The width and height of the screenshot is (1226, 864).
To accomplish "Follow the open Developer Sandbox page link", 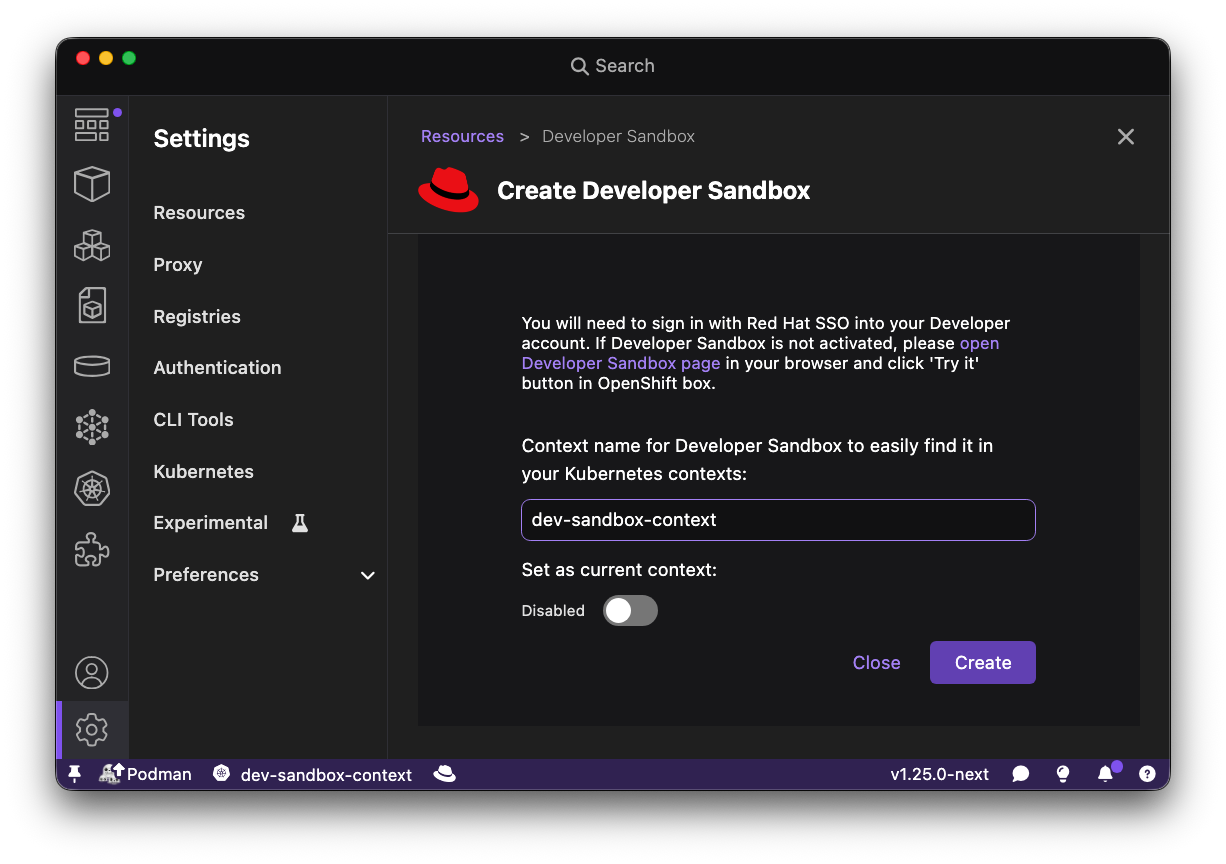I will (760, 353).
